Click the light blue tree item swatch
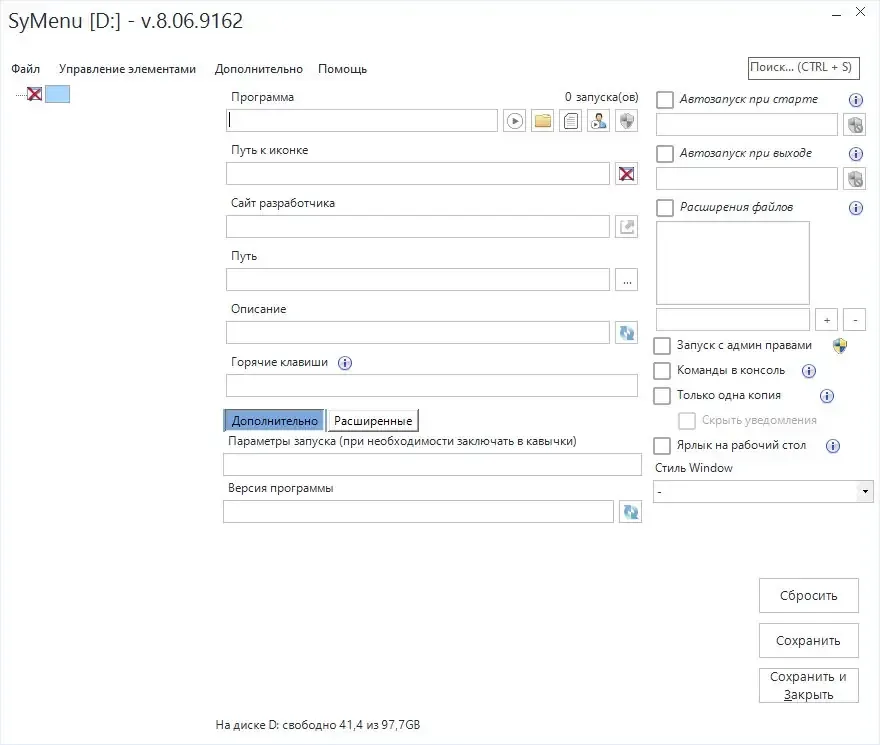Screen dimensions: 880x745 57,94
